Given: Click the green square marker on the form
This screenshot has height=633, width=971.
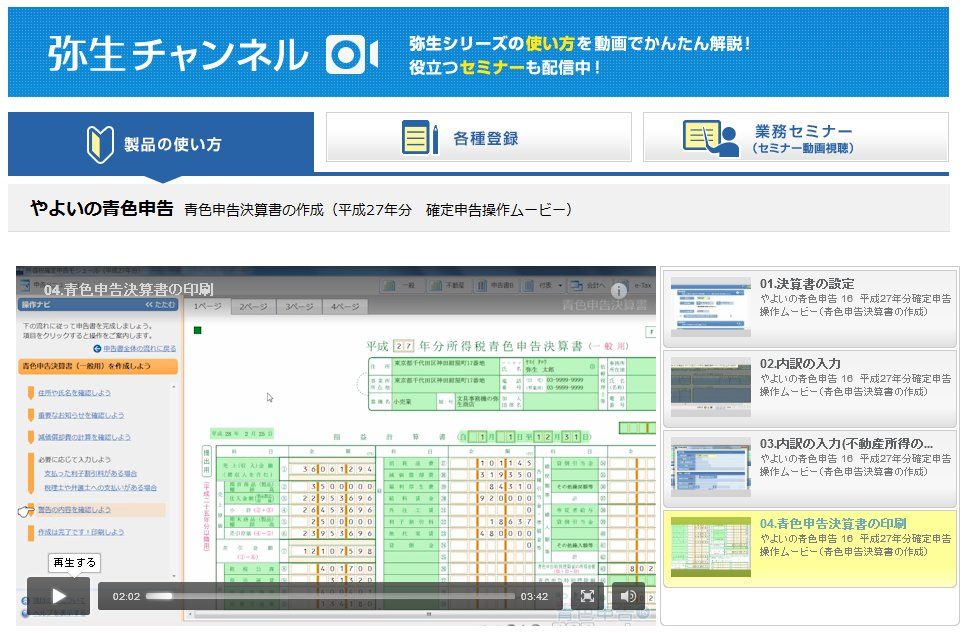Looking at the screenshot, I should click(x=198, y=330).
